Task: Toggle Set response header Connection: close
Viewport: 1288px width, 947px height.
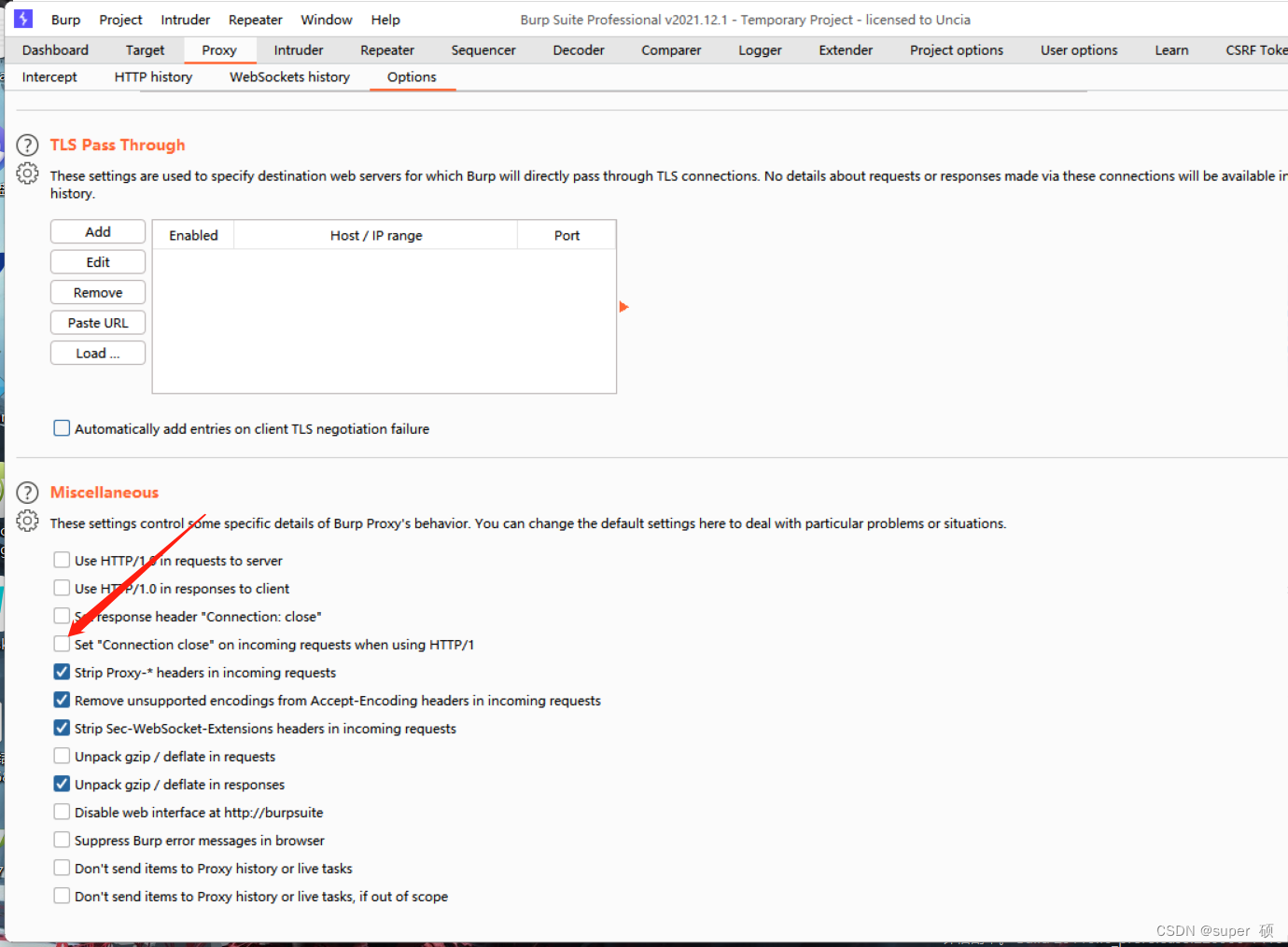Action: [62, 616]
